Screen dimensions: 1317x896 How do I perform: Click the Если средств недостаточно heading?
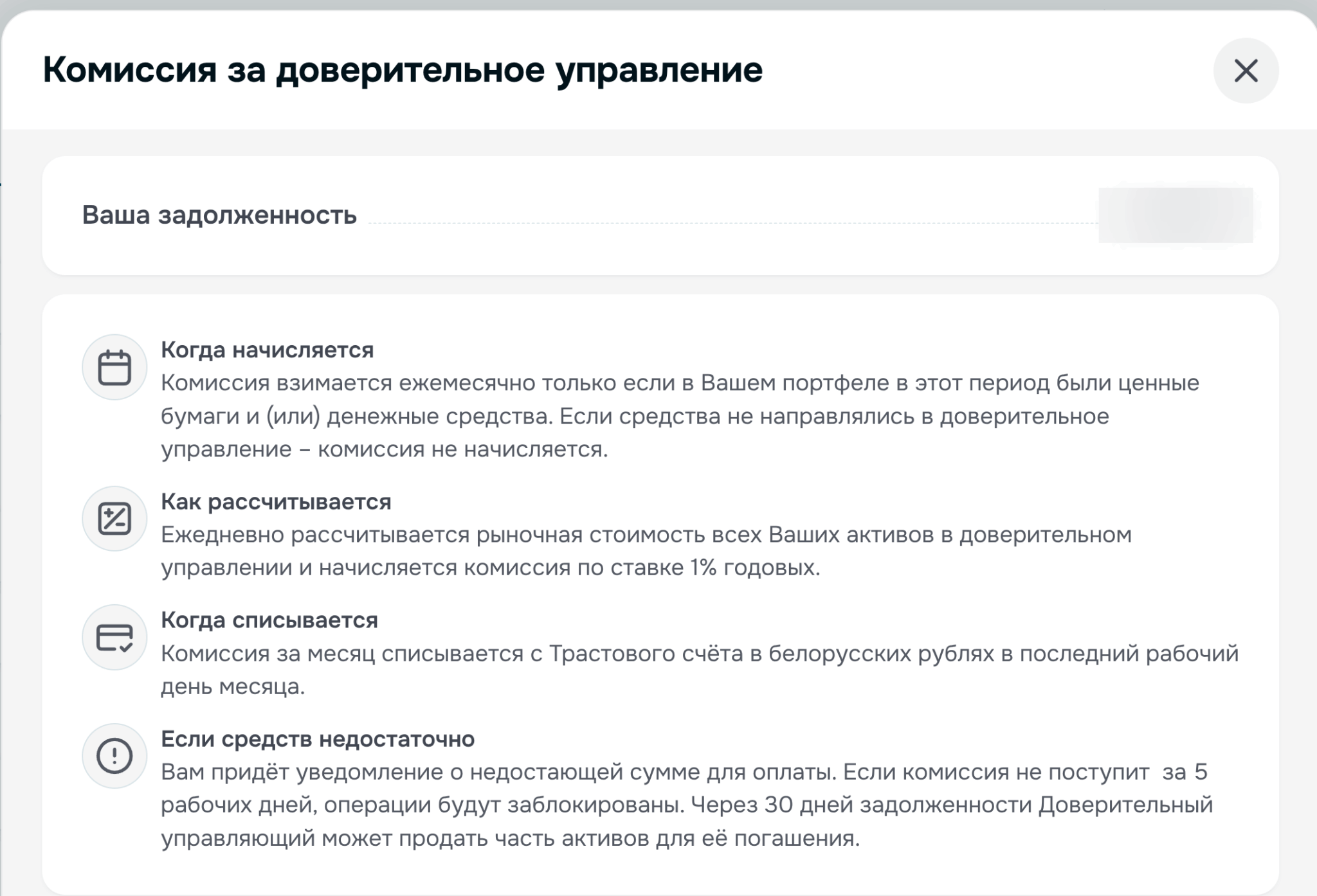(x=318, y=739)
